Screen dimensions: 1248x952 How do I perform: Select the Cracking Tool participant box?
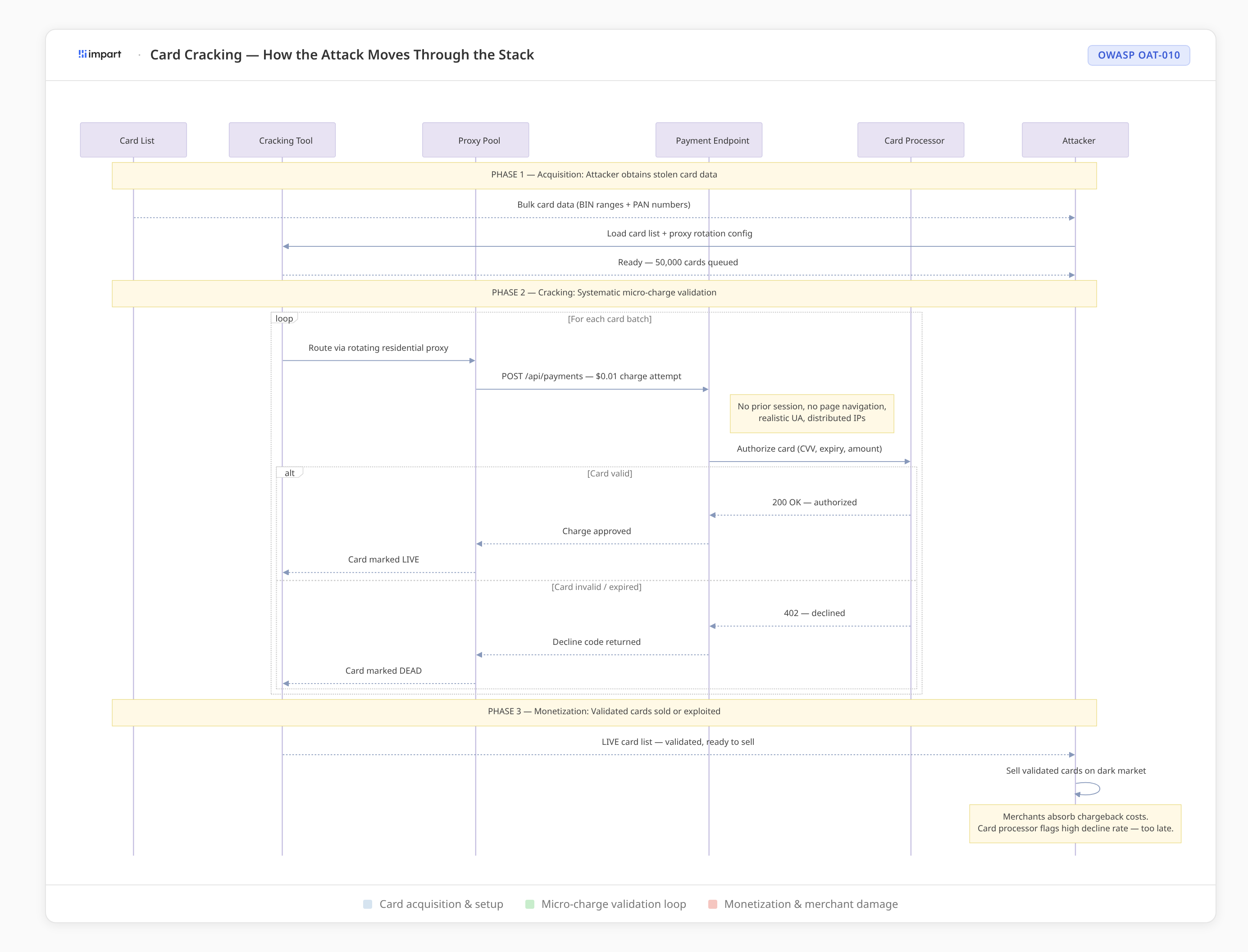pyautogui.click(x=282, y=140)
